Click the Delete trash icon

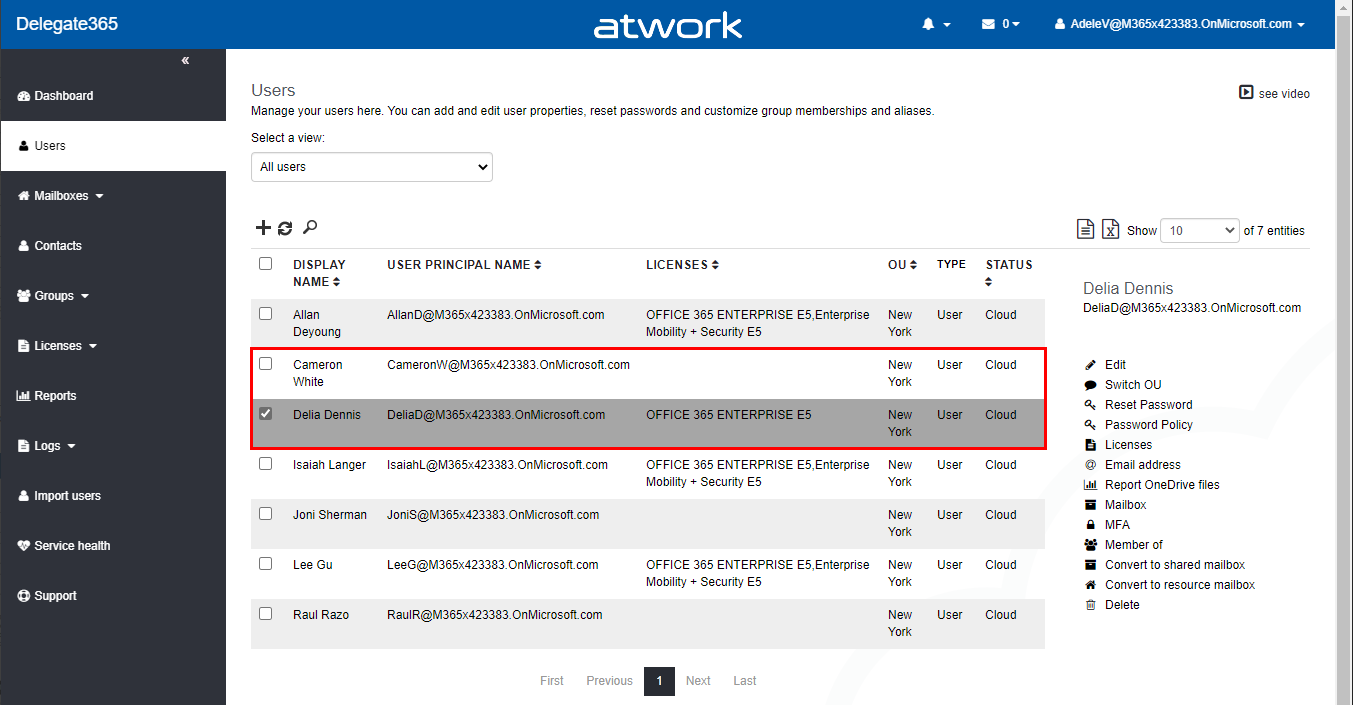(1090, 605)
